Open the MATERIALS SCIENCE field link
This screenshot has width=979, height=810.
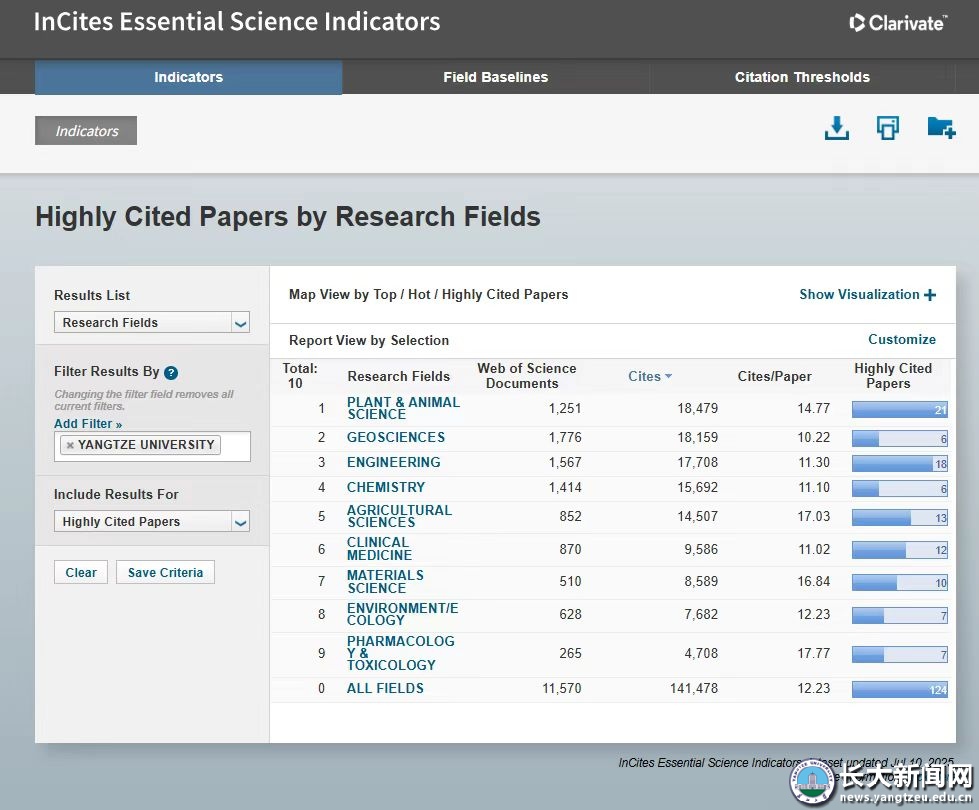[x=385, y=581]
